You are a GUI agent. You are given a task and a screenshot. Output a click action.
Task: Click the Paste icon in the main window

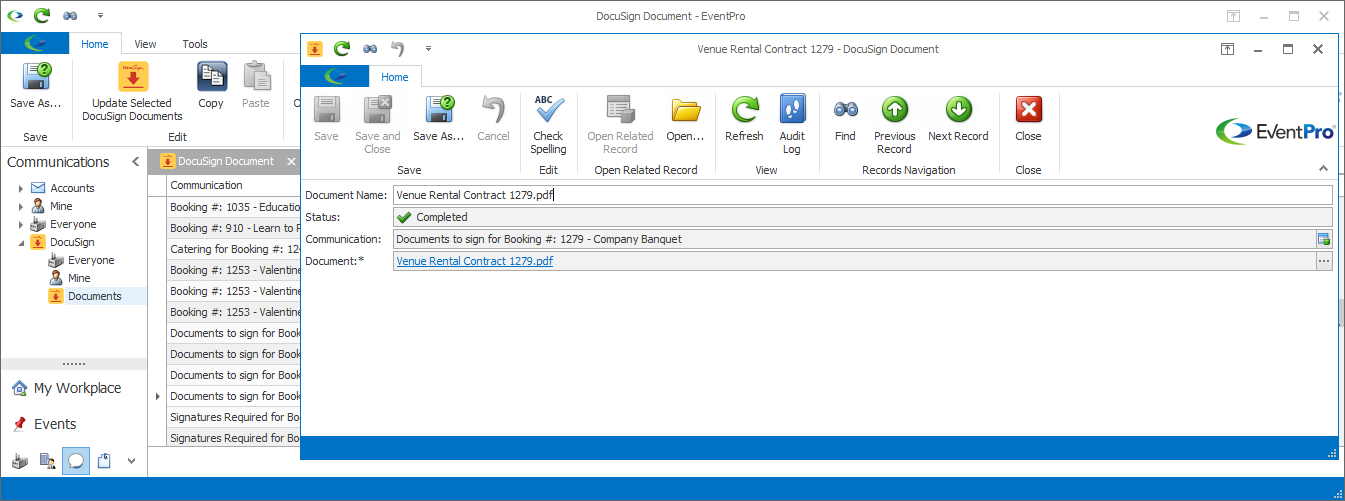(x=256, y=77)
